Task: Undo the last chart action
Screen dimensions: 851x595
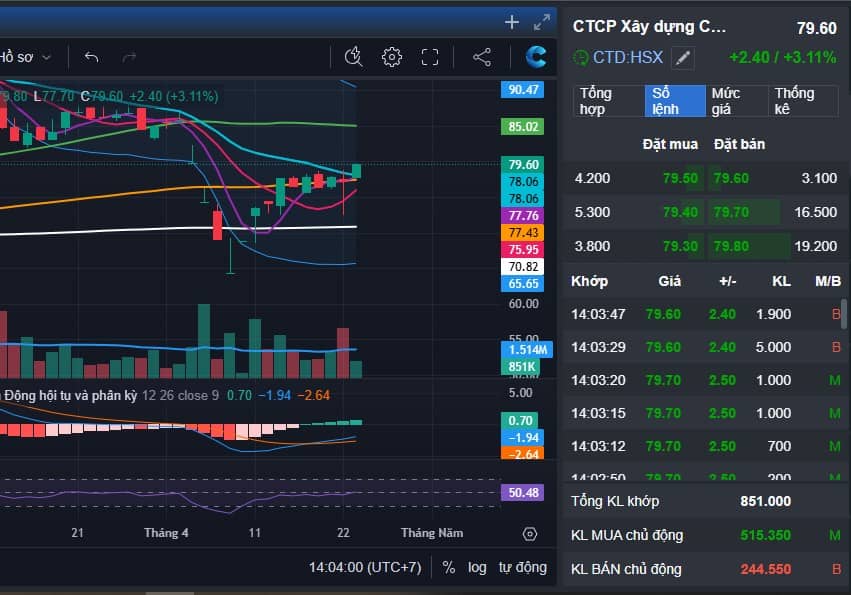Action: [91, 57]
